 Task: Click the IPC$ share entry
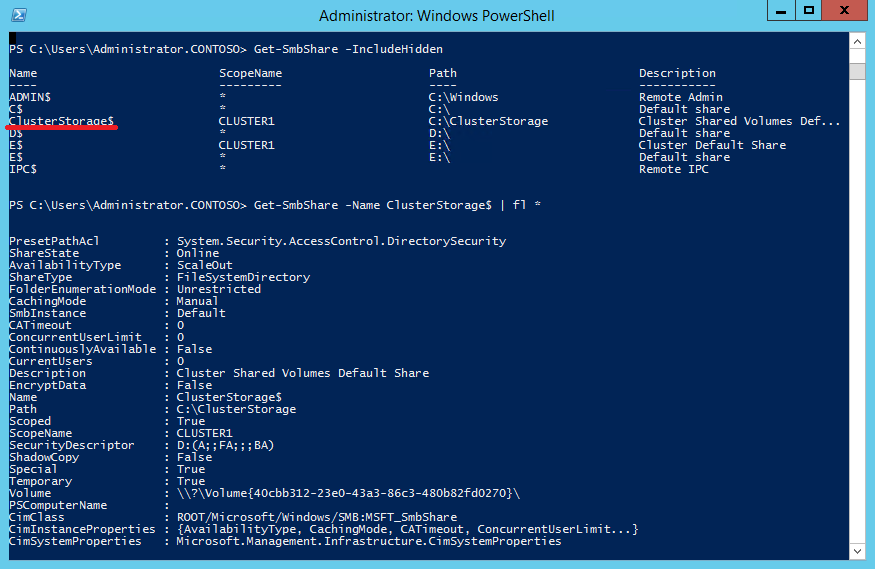(26, 169)
